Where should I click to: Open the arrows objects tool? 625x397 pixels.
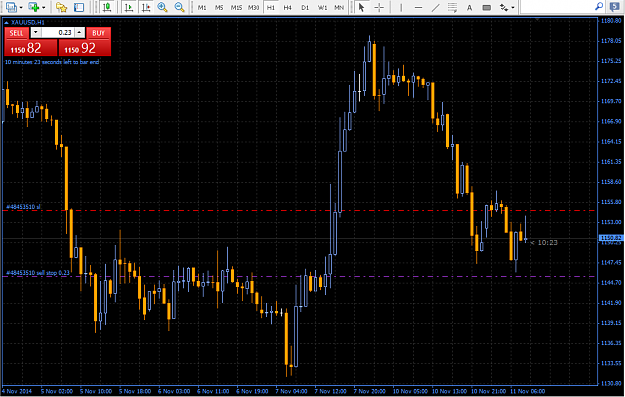point(504,7)
